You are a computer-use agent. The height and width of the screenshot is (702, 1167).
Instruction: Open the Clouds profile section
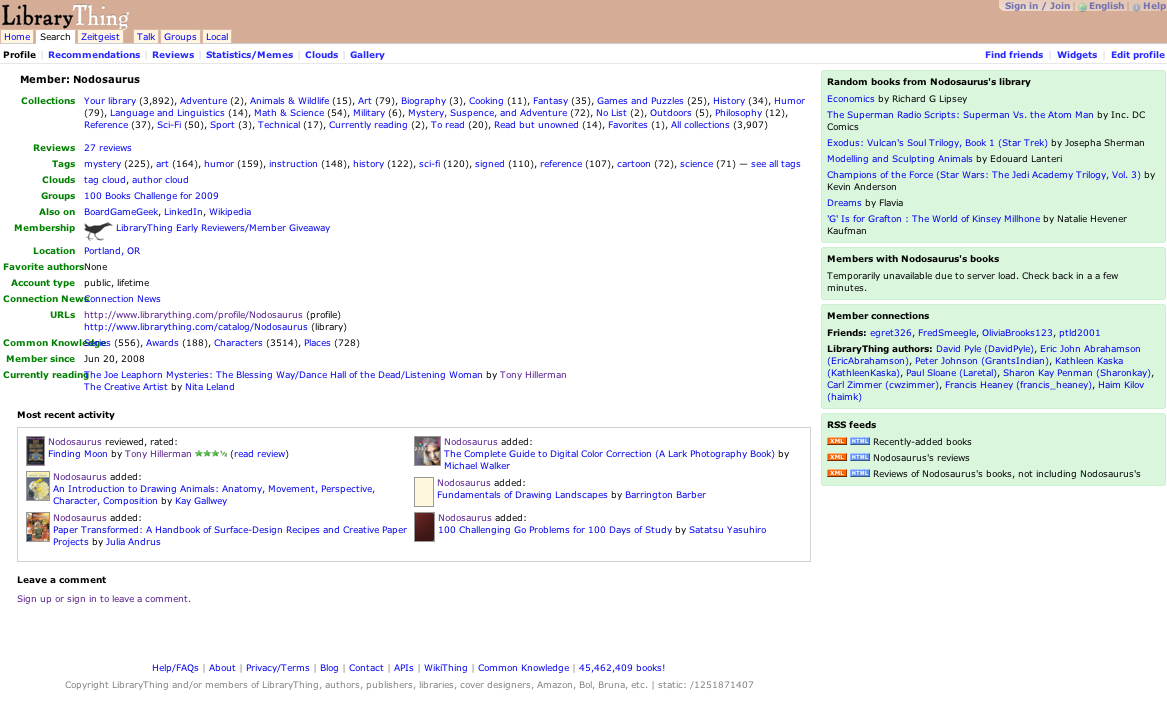(x=322, y=55)
